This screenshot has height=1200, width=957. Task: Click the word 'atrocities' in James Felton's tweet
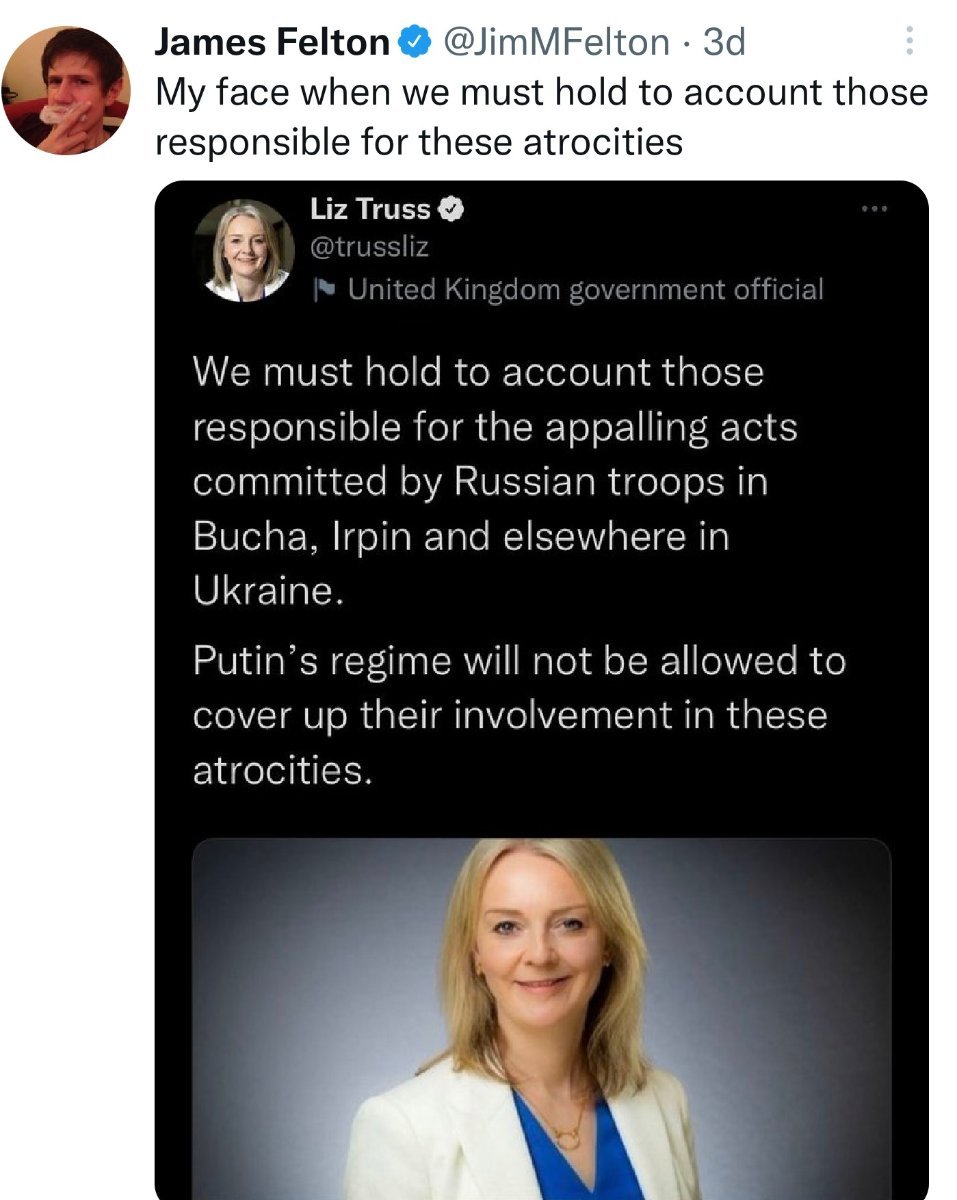[x=607, y=142]
